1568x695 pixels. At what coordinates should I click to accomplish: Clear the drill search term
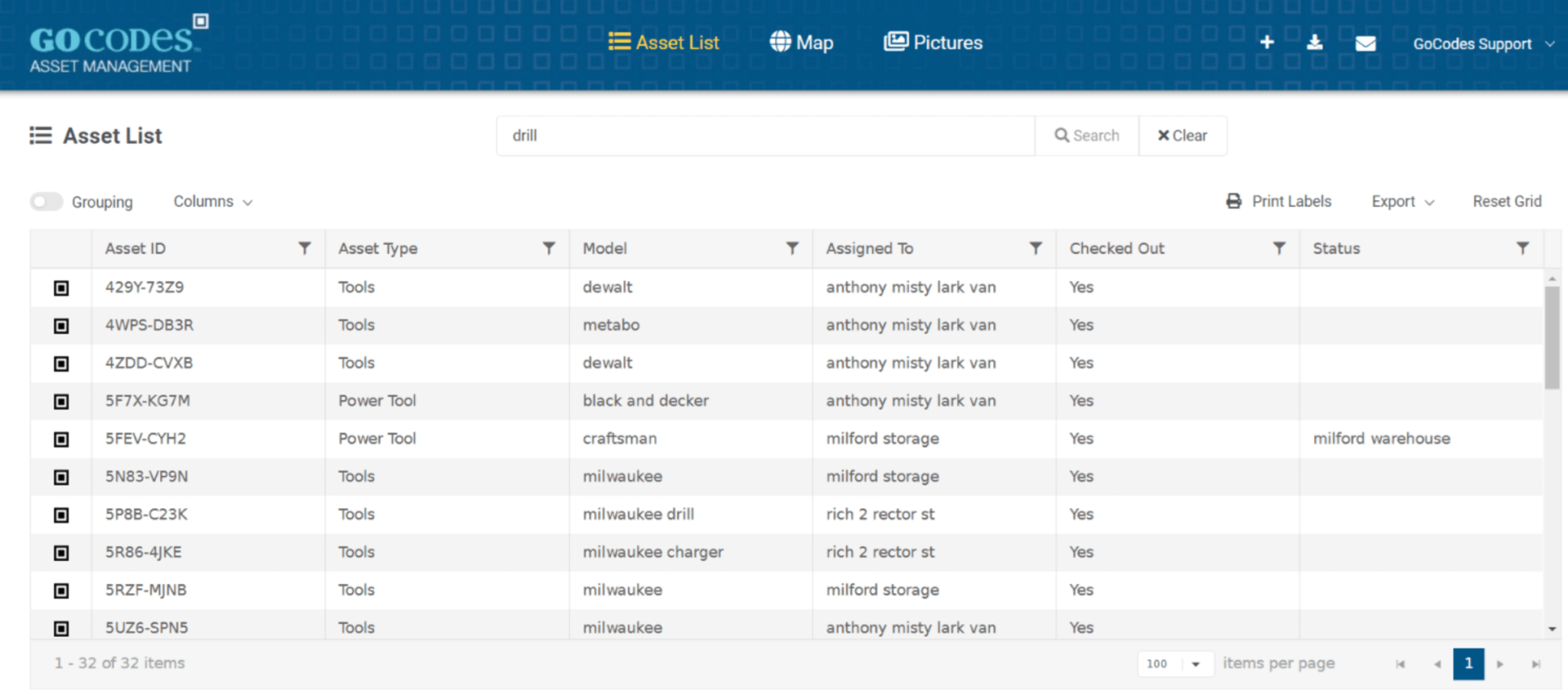point(1182,135)
